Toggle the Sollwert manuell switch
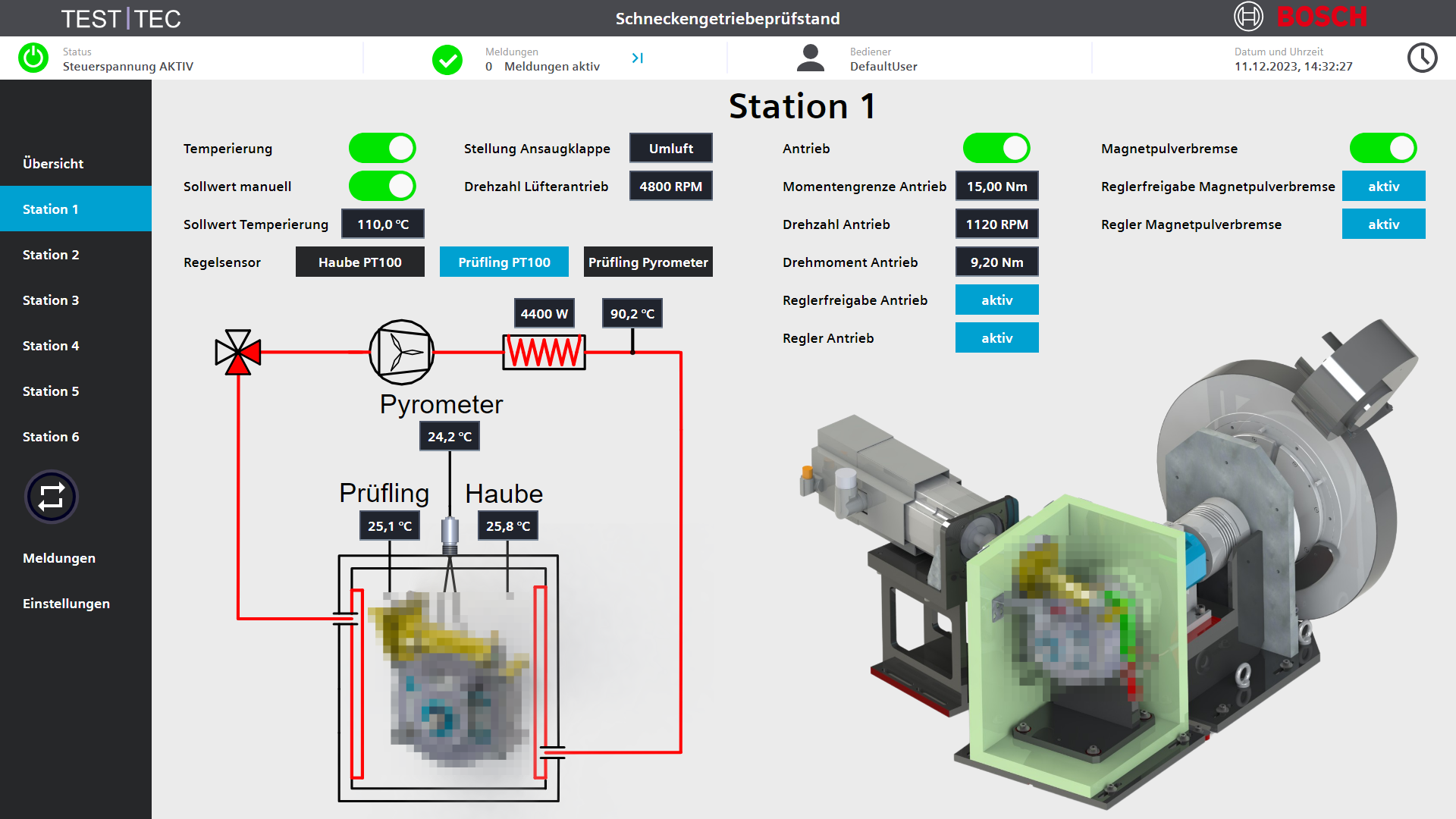The image size is (1456, 819). [382, 187]
